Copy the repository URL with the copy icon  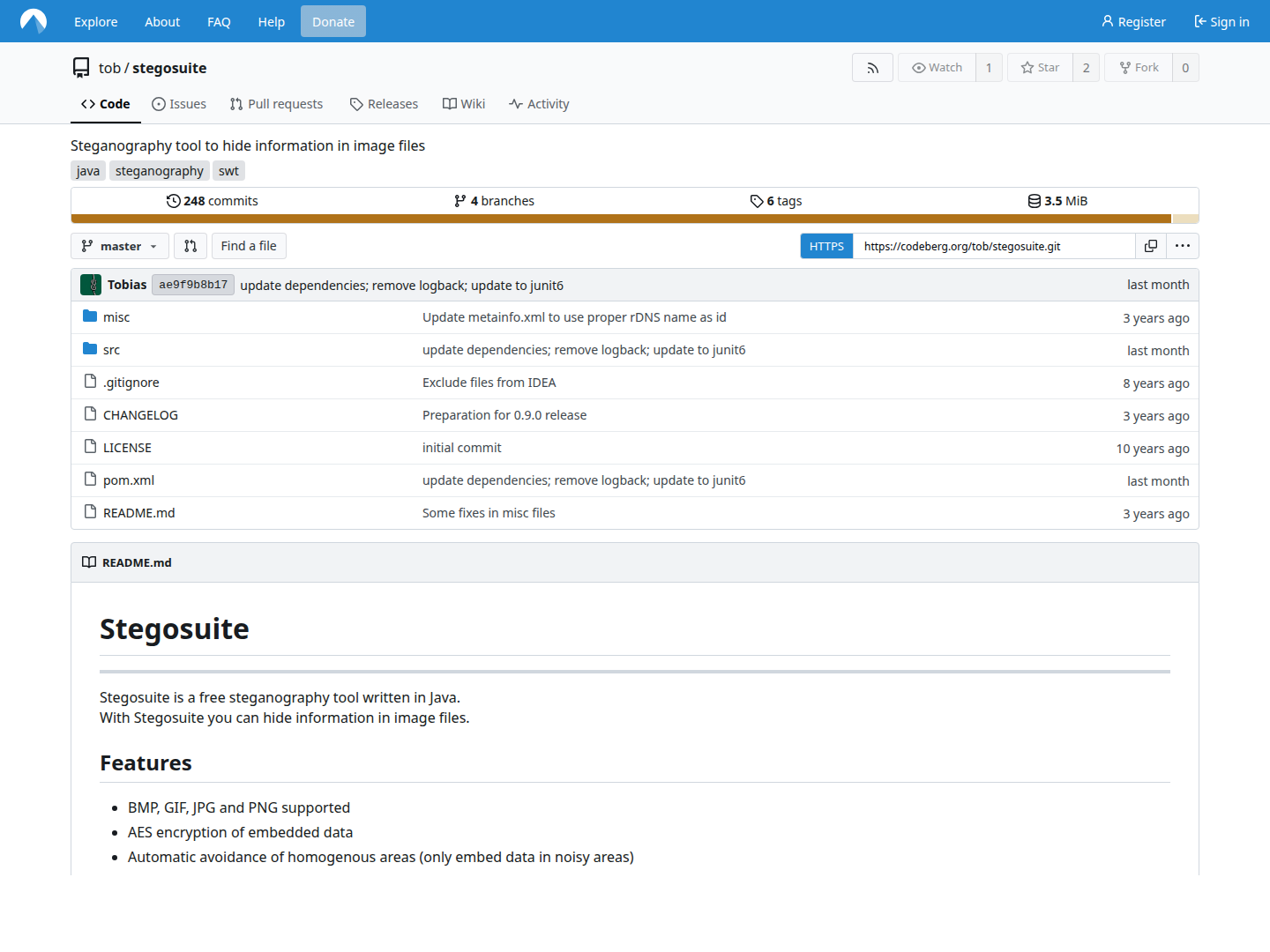pos(1151,246)
